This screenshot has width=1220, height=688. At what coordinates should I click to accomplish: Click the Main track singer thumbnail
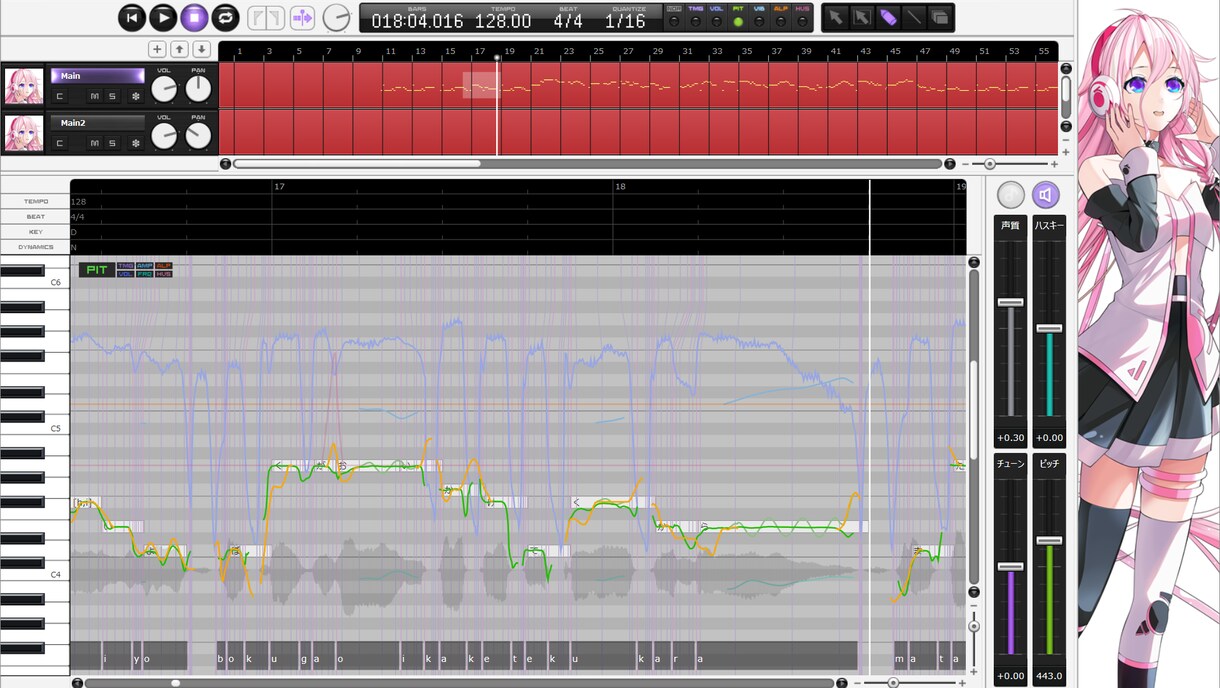(x=24, y=86)
